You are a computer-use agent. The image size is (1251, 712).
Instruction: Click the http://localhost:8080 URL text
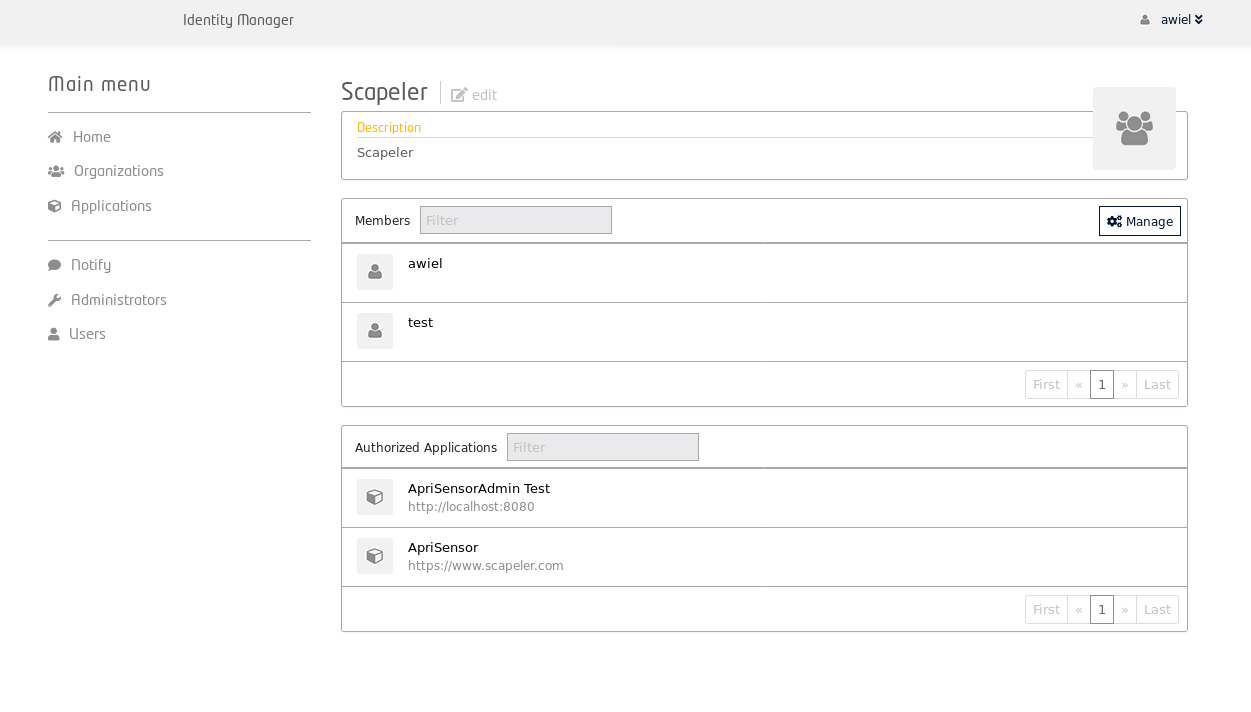click(471, 507)
